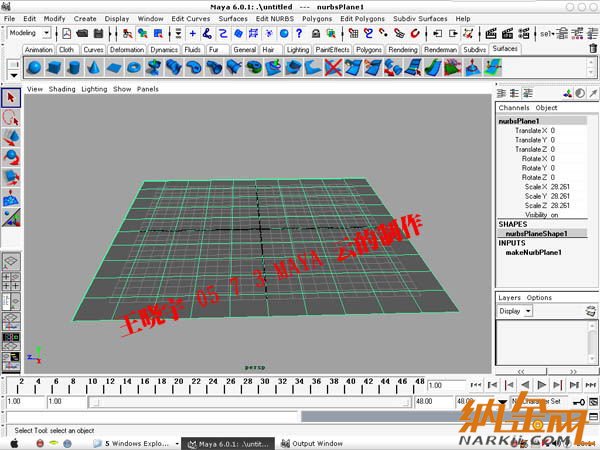This screenshot has width=600, height=450.
Task: Open the Modeling menu set dropdown
Action: tap(29, 33)
